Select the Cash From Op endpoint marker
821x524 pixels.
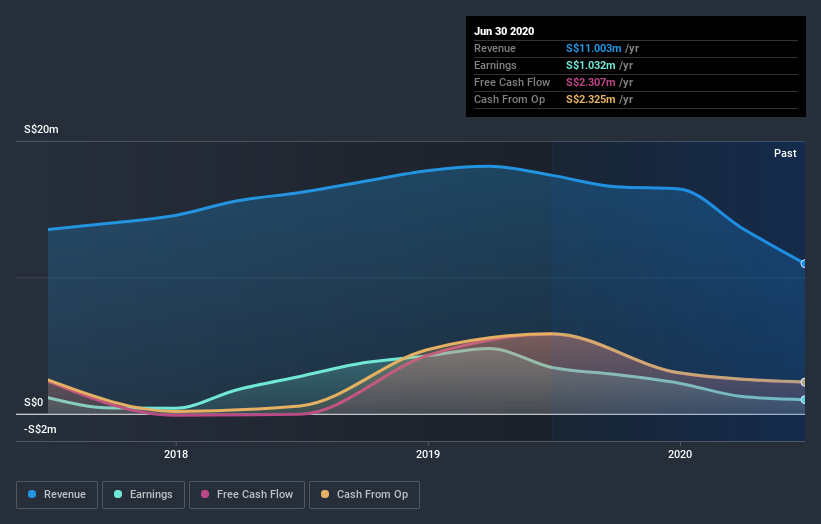(x=804, y=382)
